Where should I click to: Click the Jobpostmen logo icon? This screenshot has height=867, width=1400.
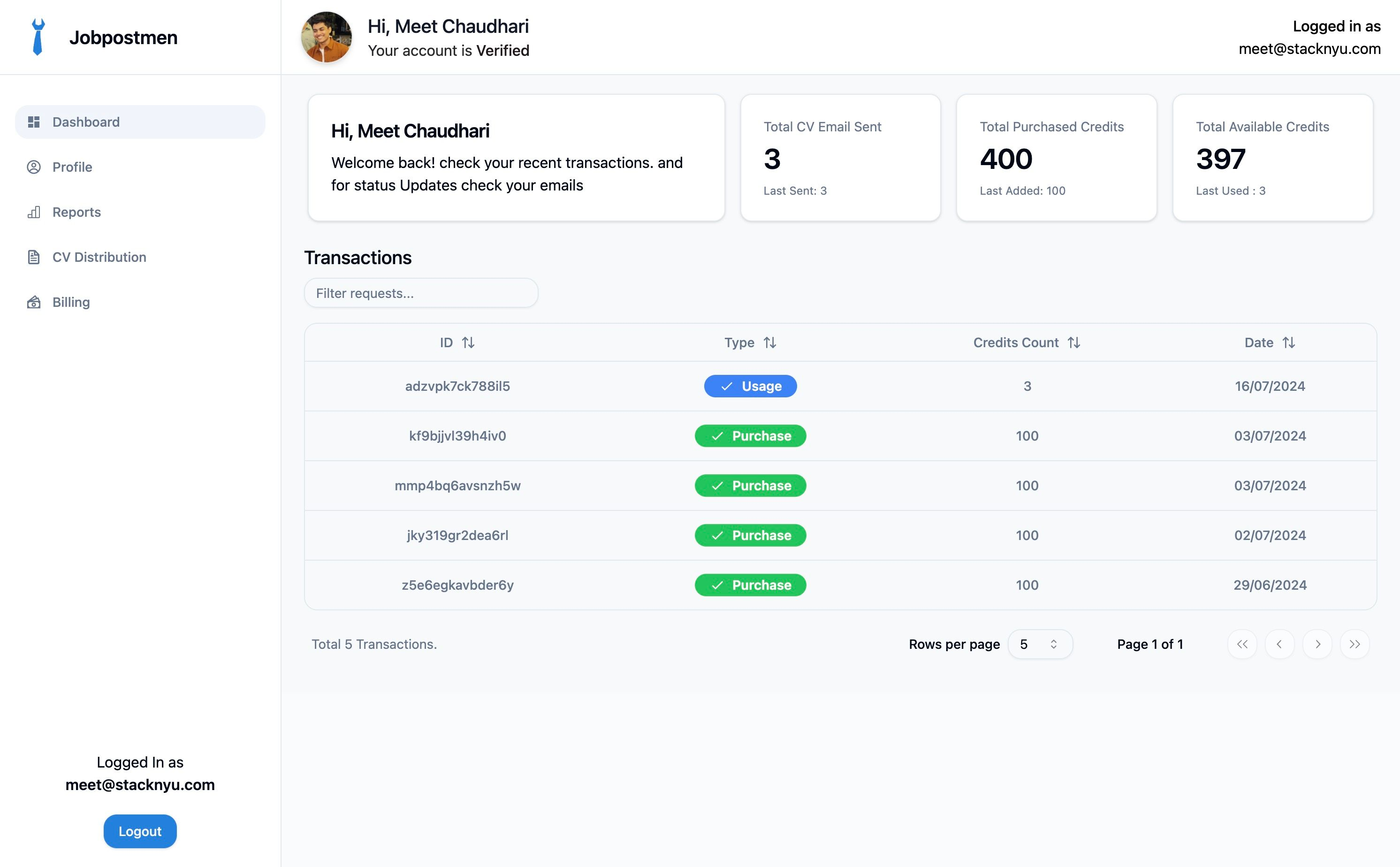[x=38, y=37]
